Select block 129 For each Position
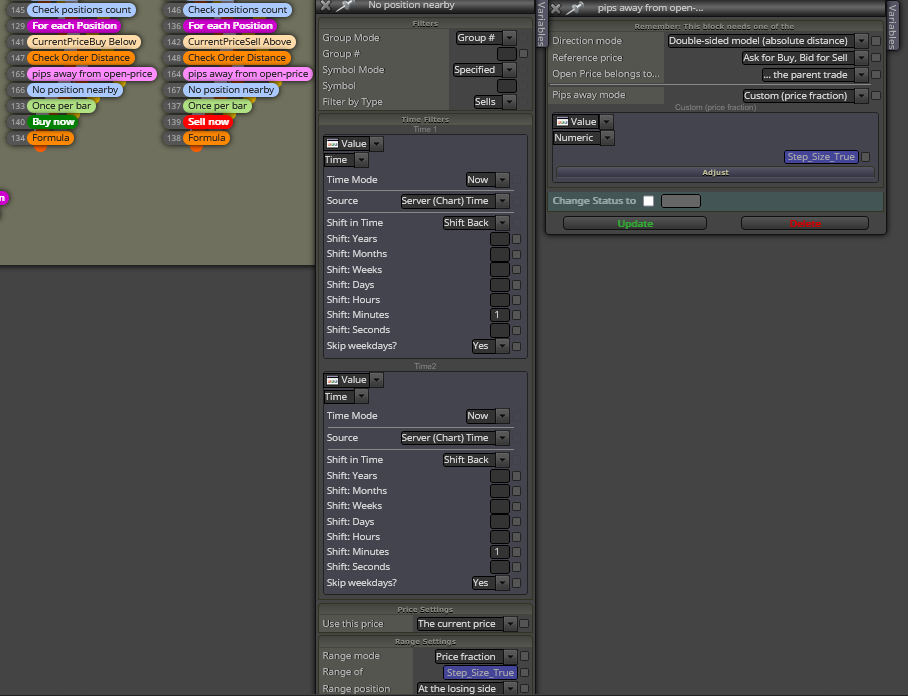Image resolution: width=908 pixels, height=696 pixels. click(74, 26)
